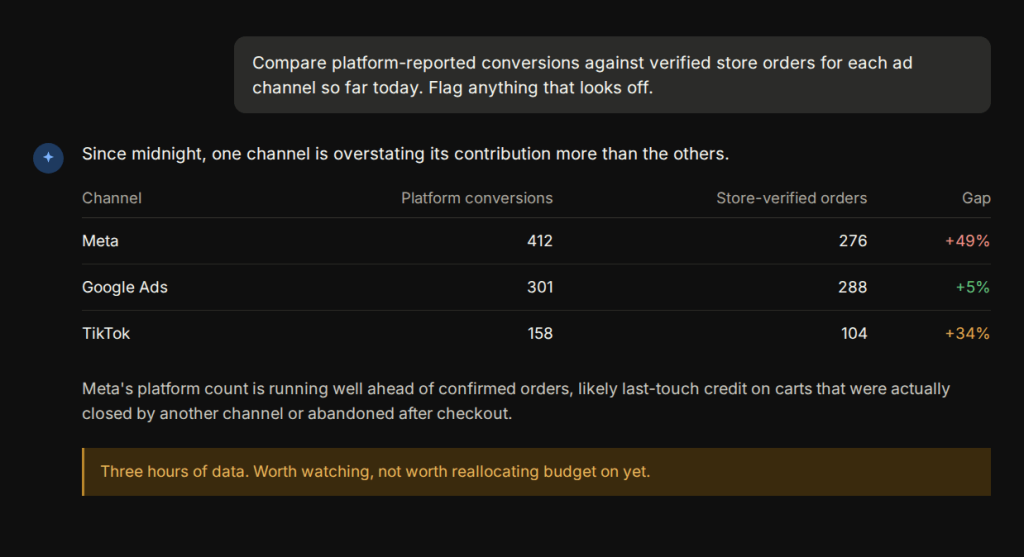Click Google Ads' 301 platform conversions value
1024x557 pixels.
pyautogui.click(x=540, y=287)
